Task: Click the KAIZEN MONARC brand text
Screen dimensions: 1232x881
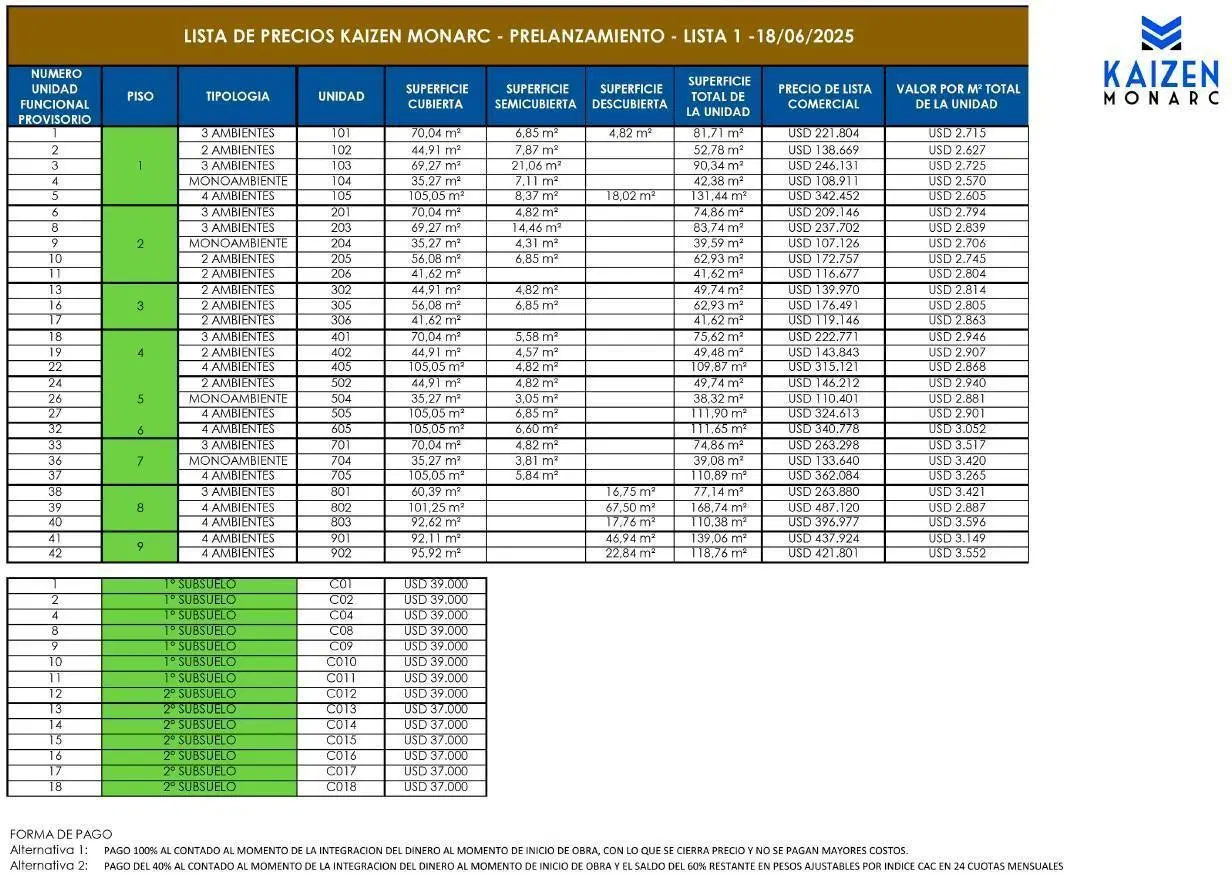Action: tap(1161, 82)
